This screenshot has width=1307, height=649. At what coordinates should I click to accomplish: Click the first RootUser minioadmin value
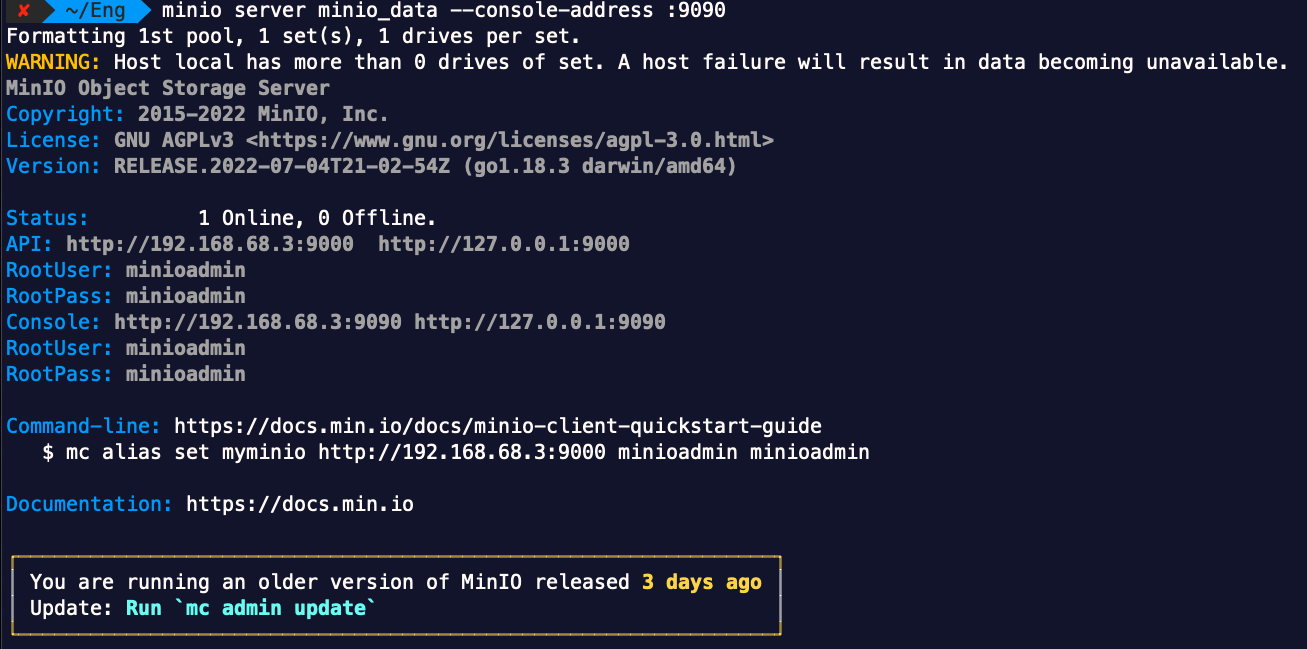pyautogui.click(x=186, y=270)
